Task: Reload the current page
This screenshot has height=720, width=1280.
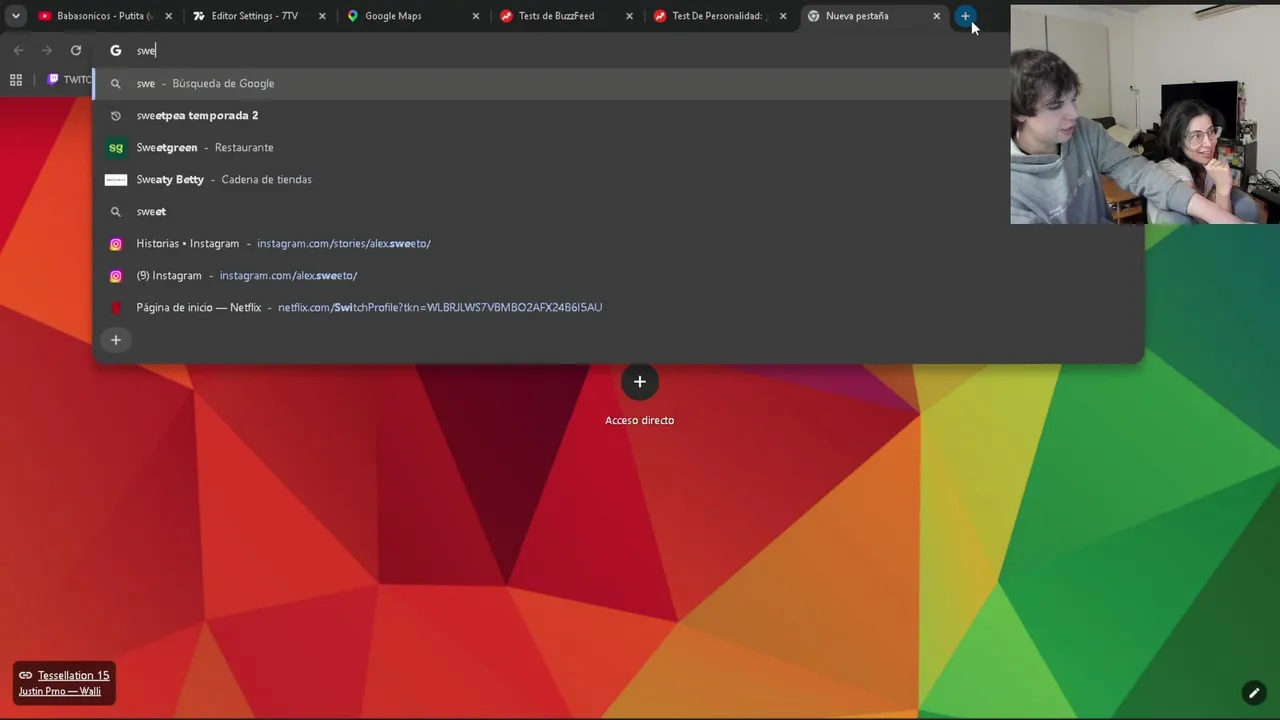Action: (76, 50)
